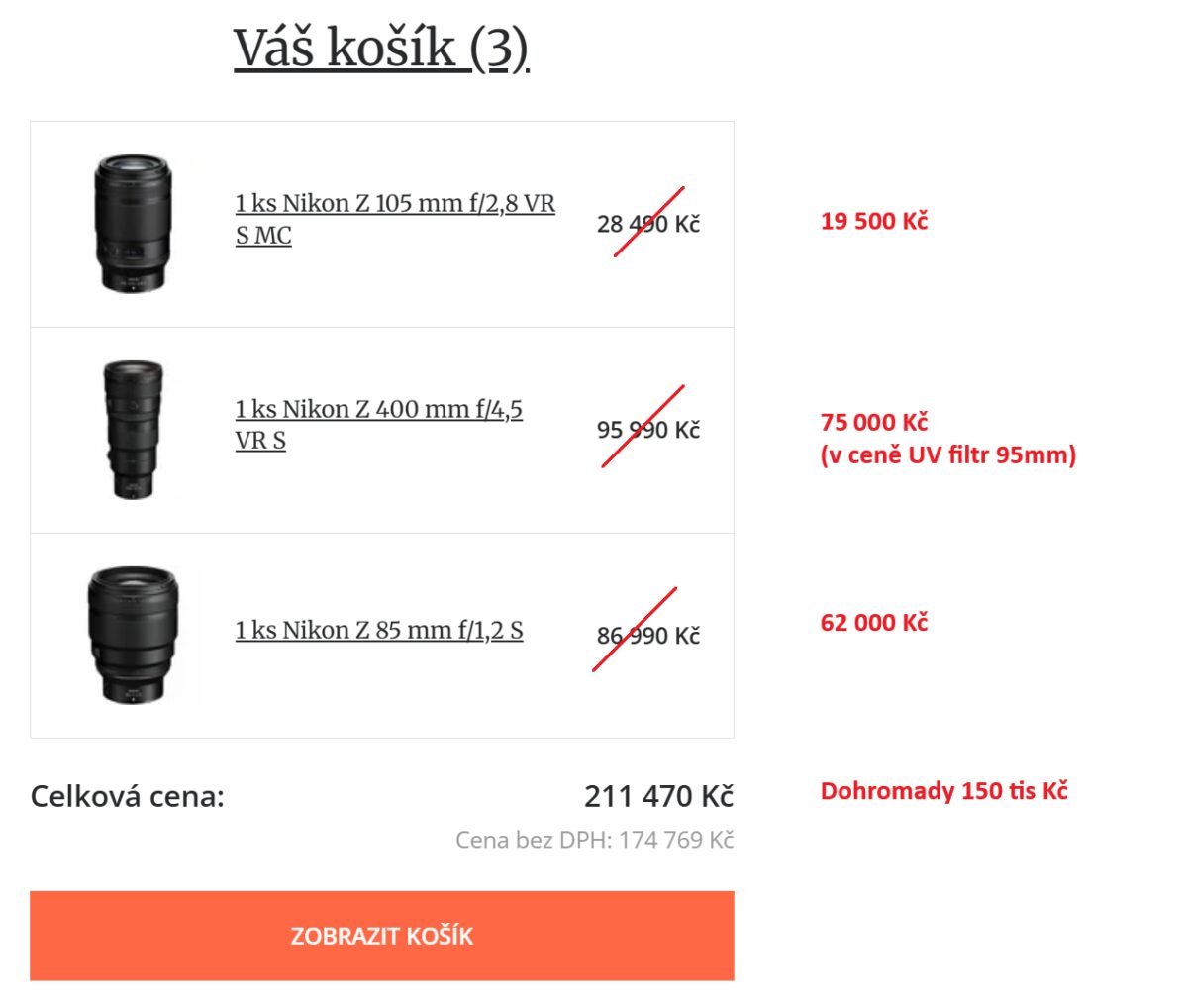Select the 400 mm lens cart row
1188x1008 pixels.
click(x=382, y=430)
